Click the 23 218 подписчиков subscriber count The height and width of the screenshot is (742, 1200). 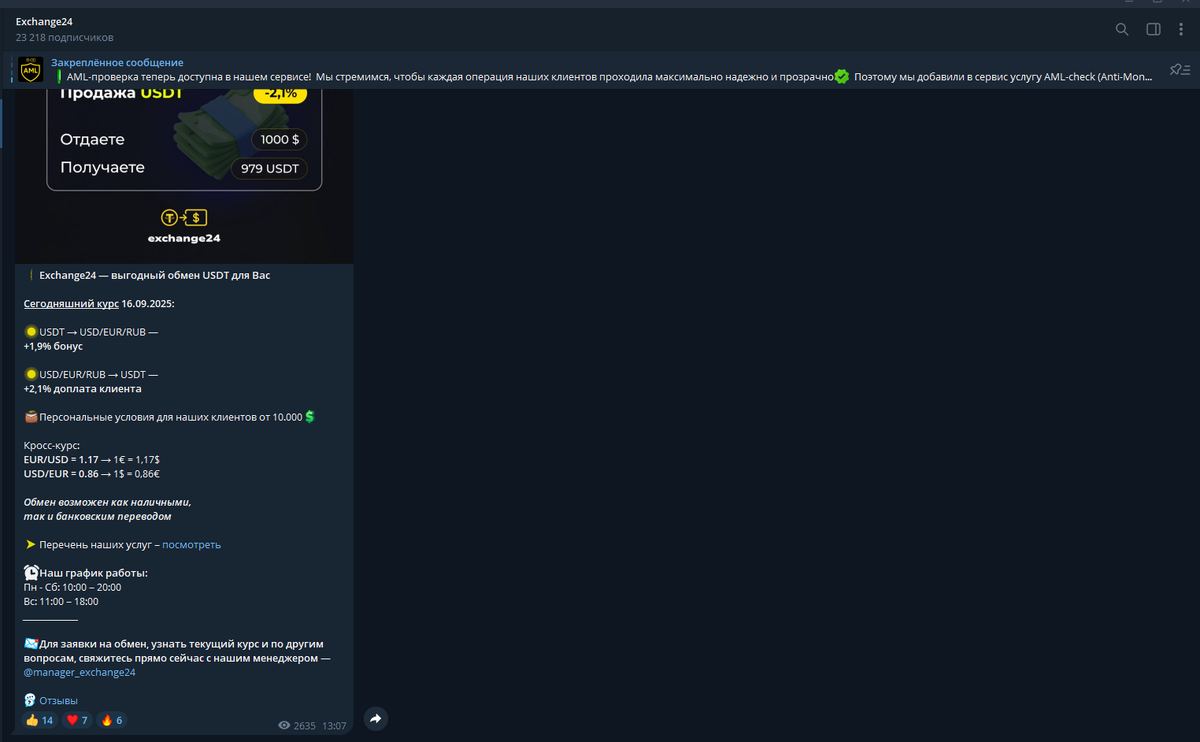point(64,38)
